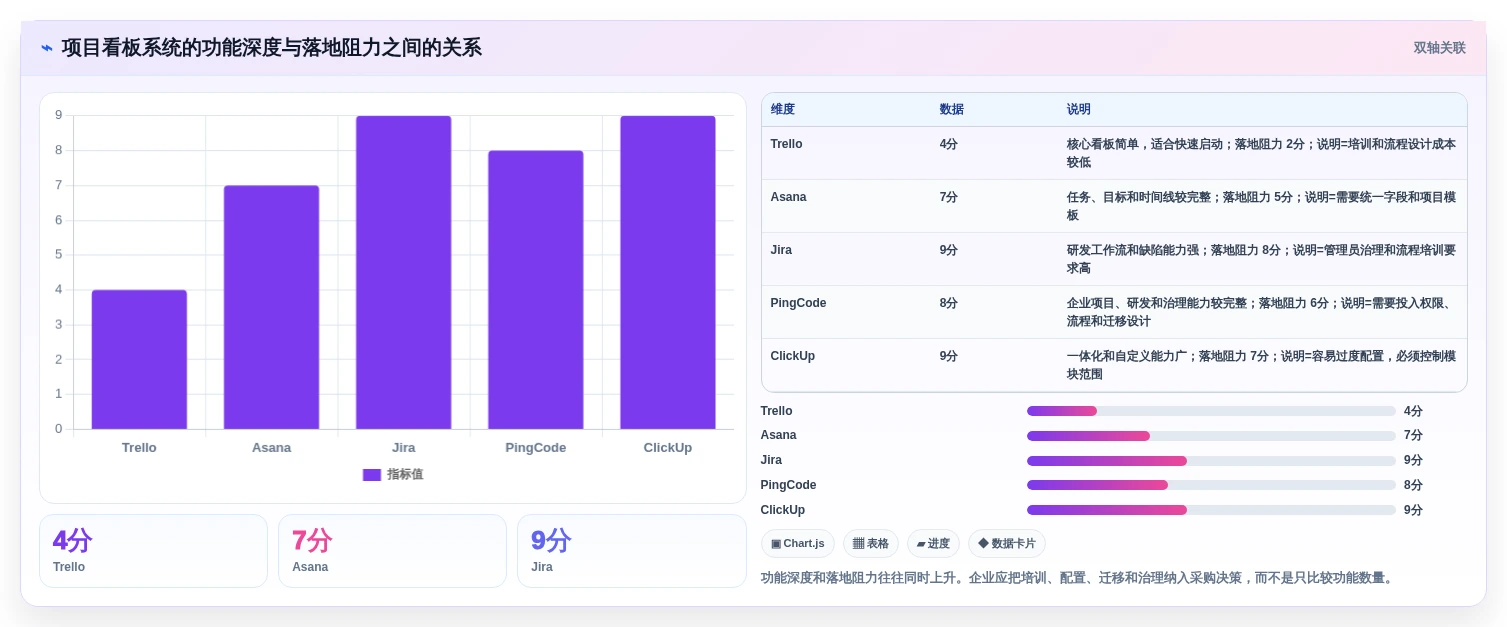
Task: Click the Jira bar in the chart
Action: tap(403, 273)
